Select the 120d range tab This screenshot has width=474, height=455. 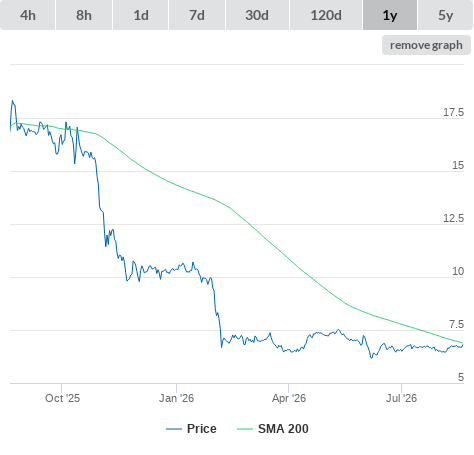326,15
